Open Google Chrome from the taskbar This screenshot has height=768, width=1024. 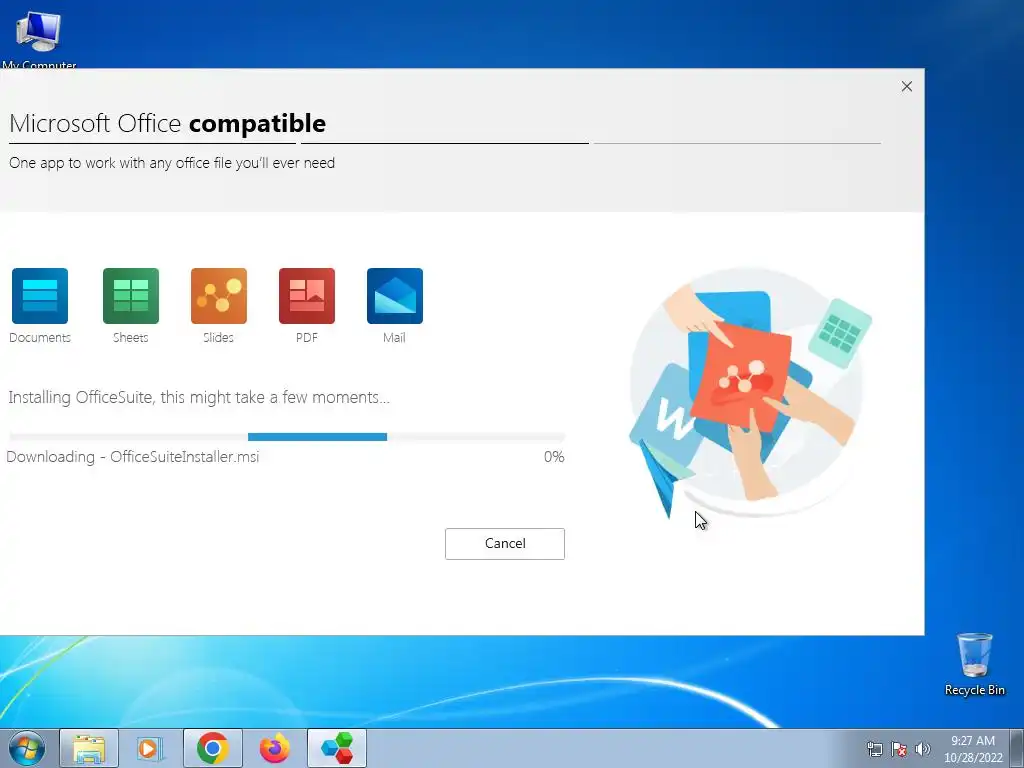[x=212, y=748]
